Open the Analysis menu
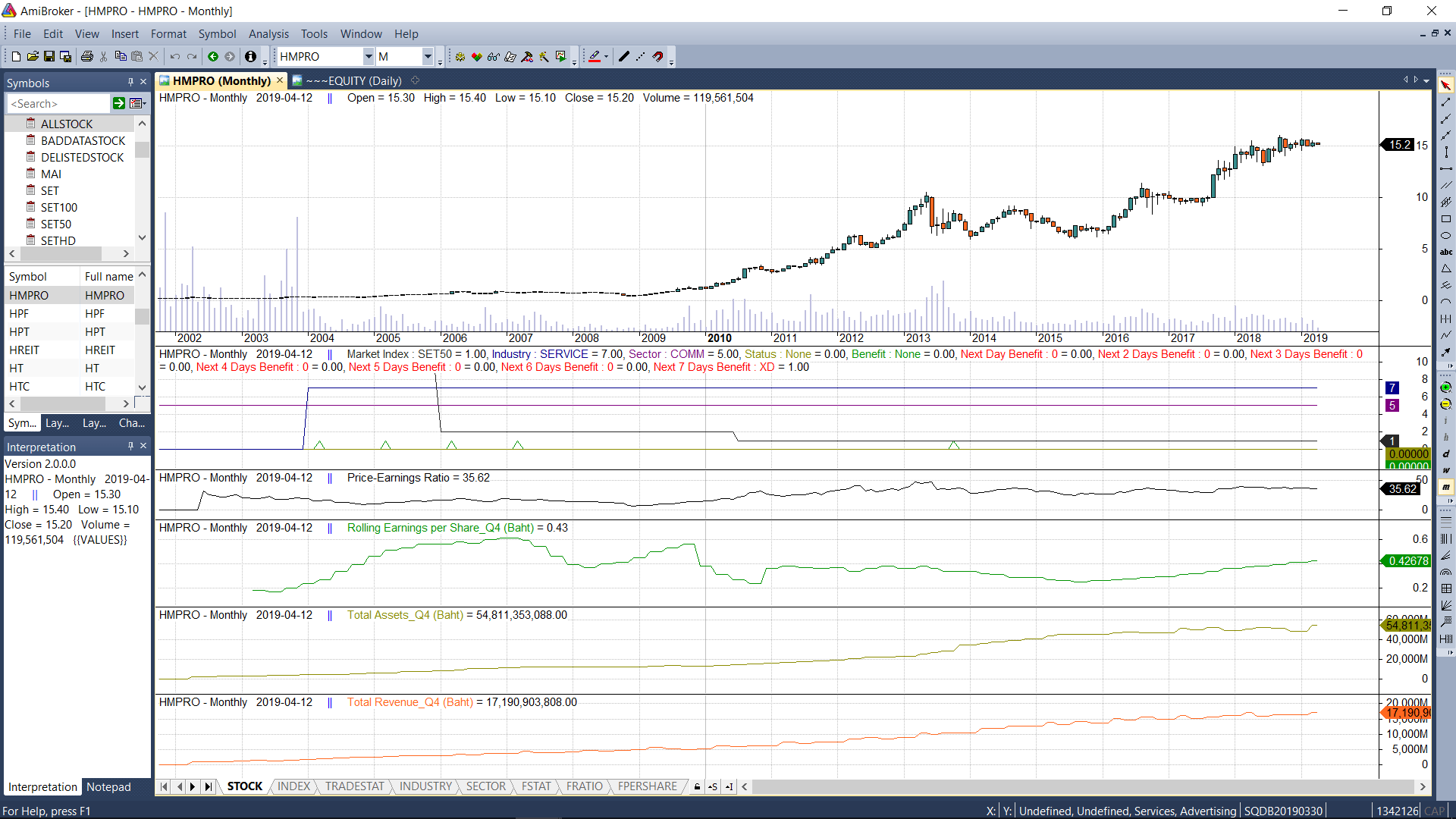 (x=268, y=34)
